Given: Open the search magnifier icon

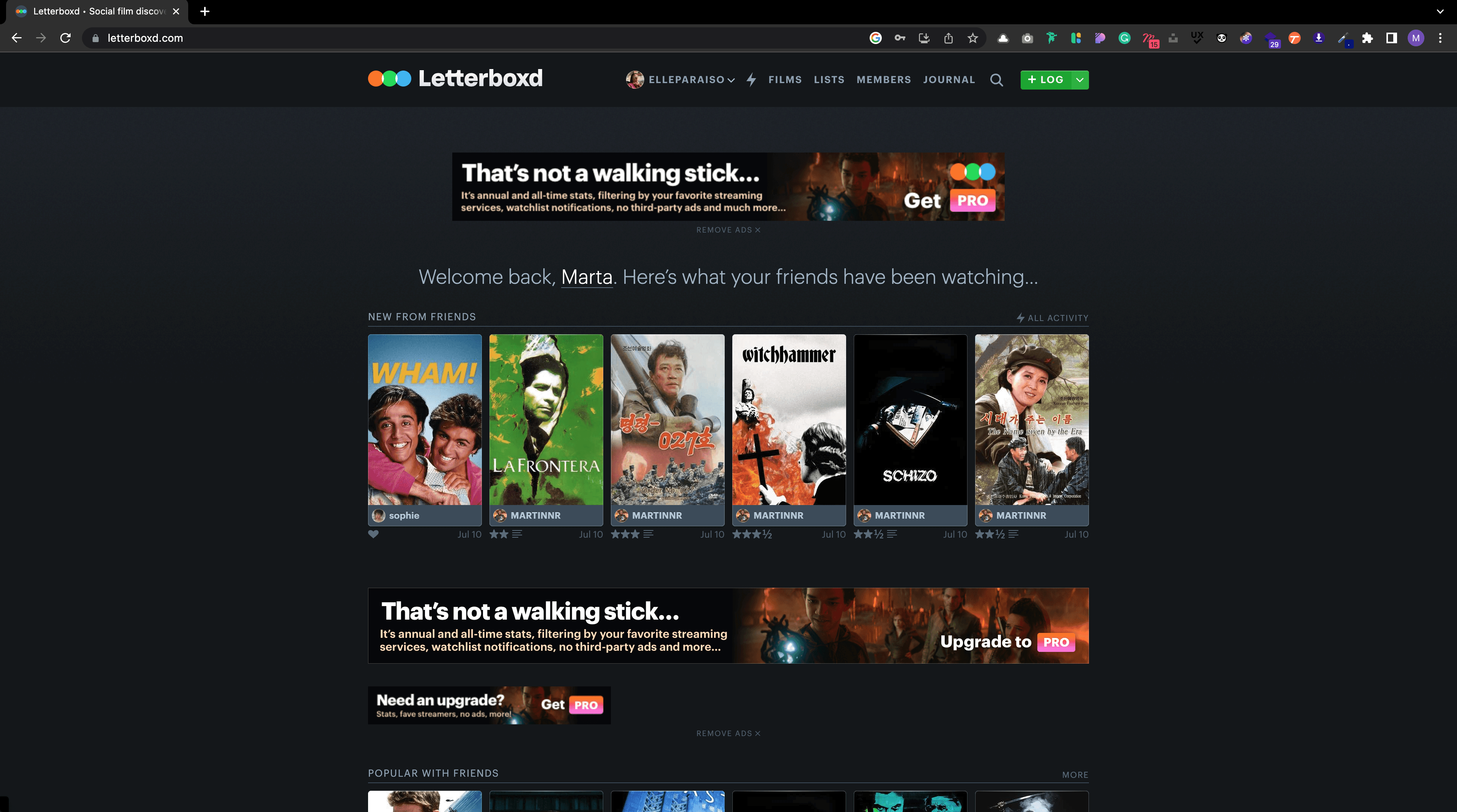Looking at the screenshot, I should coord(996,80).
